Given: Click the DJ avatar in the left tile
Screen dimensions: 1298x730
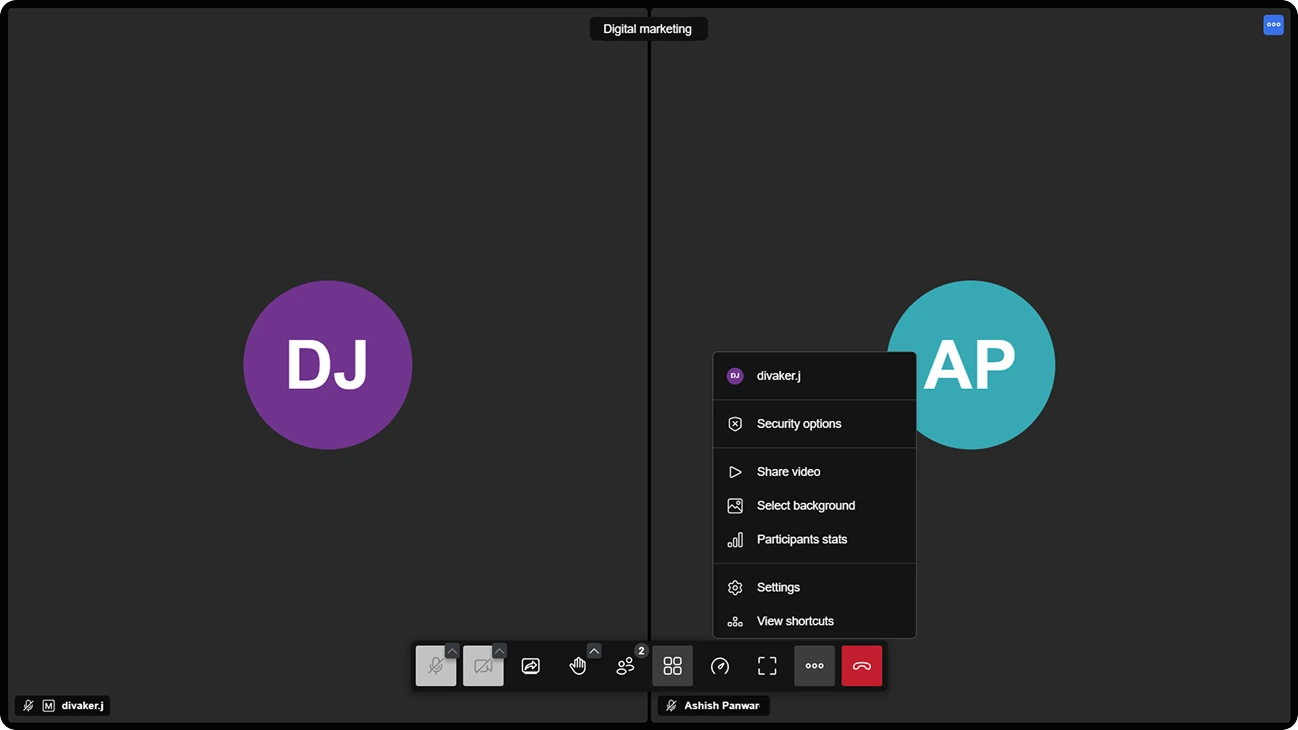Looking at the screenshot, I should click(x=327, y=365).
